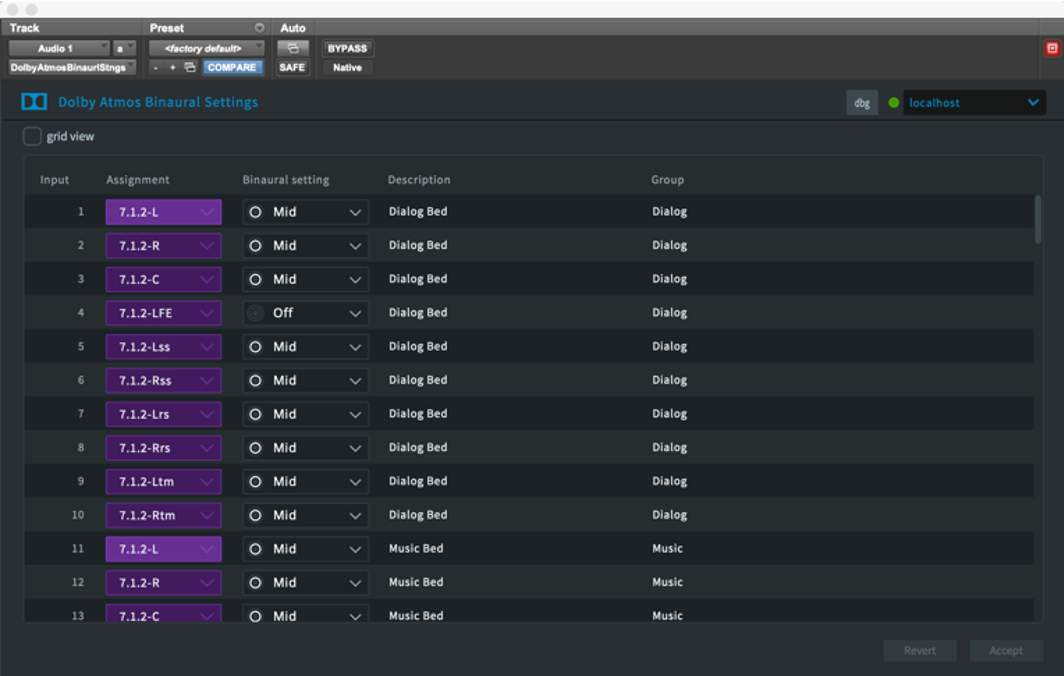Click the Mid circle icon on input 5
Viewport: 1064px width, 676px height.
pos(258,346)
